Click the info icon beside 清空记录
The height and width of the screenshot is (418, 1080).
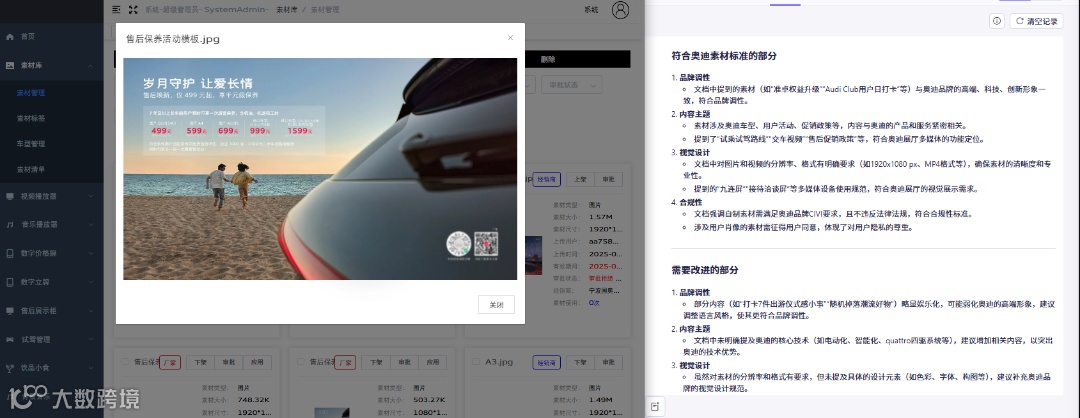[x=997, y=21]
